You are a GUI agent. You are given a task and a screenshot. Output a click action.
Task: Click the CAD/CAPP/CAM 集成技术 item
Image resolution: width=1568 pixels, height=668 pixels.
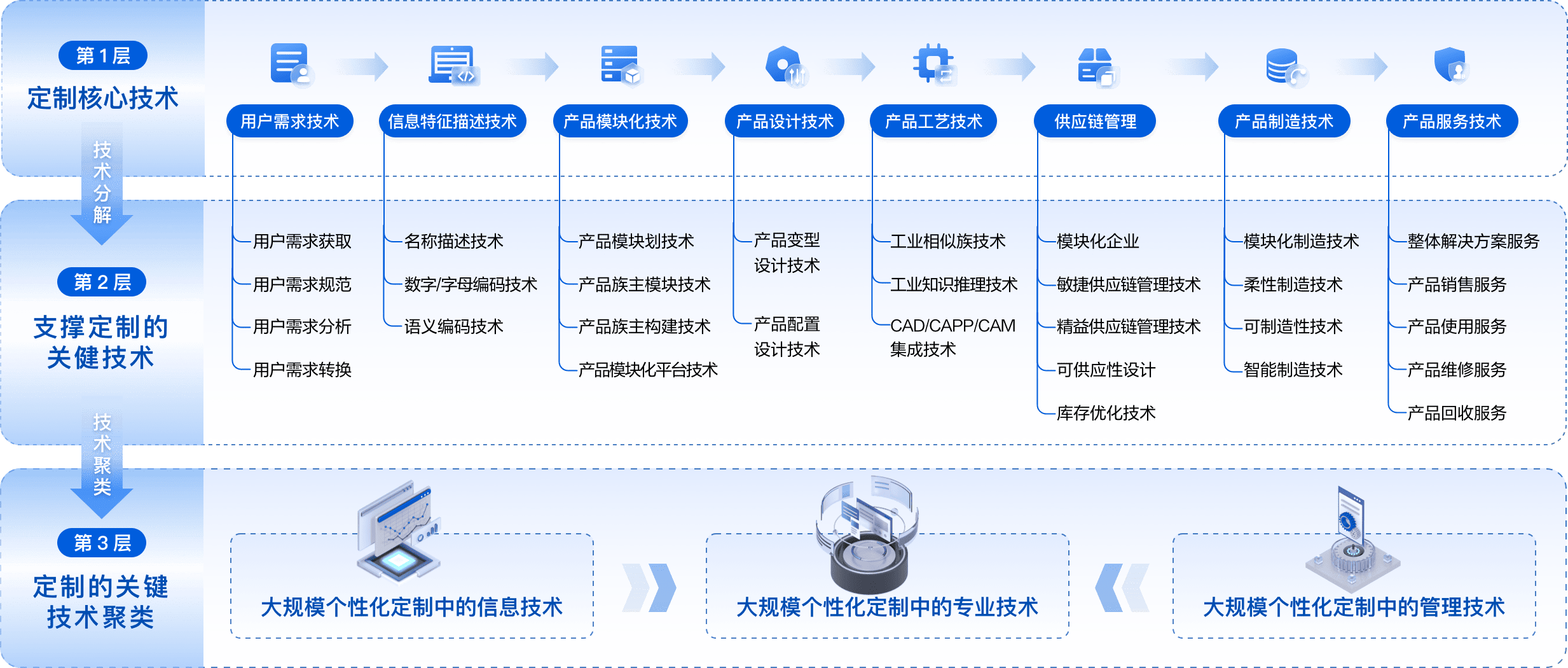(952, 337)
